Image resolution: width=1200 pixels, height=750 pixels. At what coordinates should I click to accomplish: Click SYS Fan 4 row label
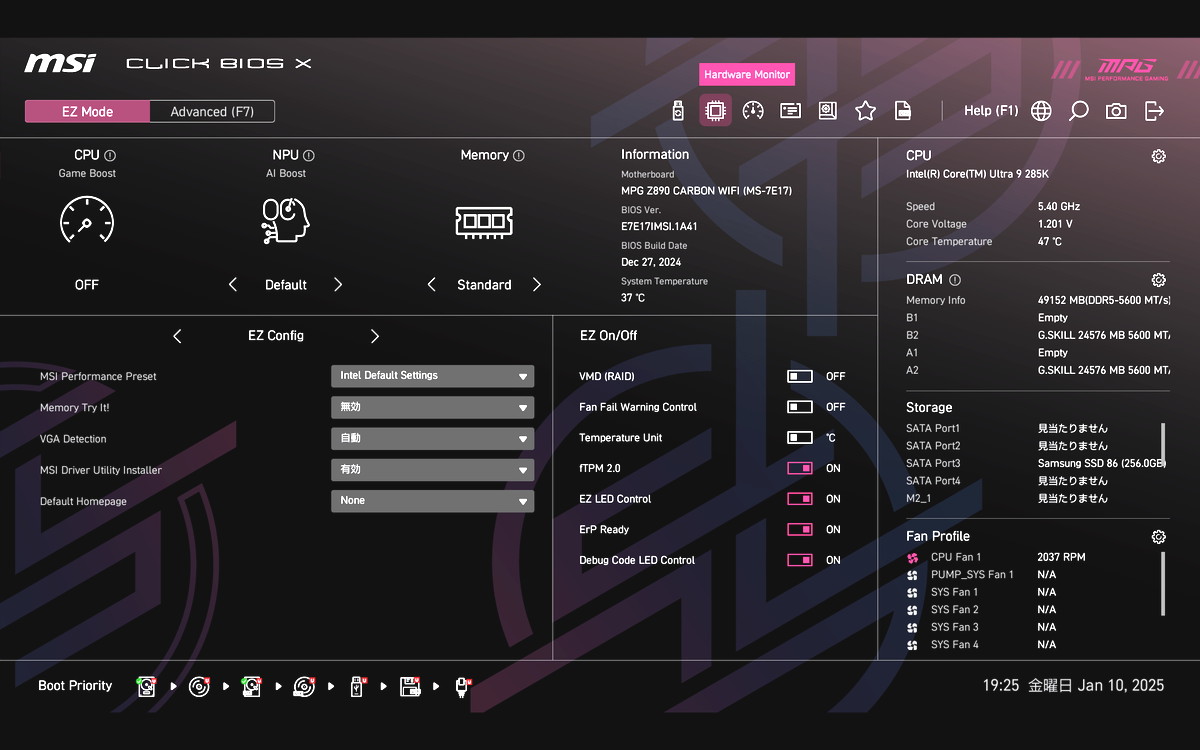955,645
